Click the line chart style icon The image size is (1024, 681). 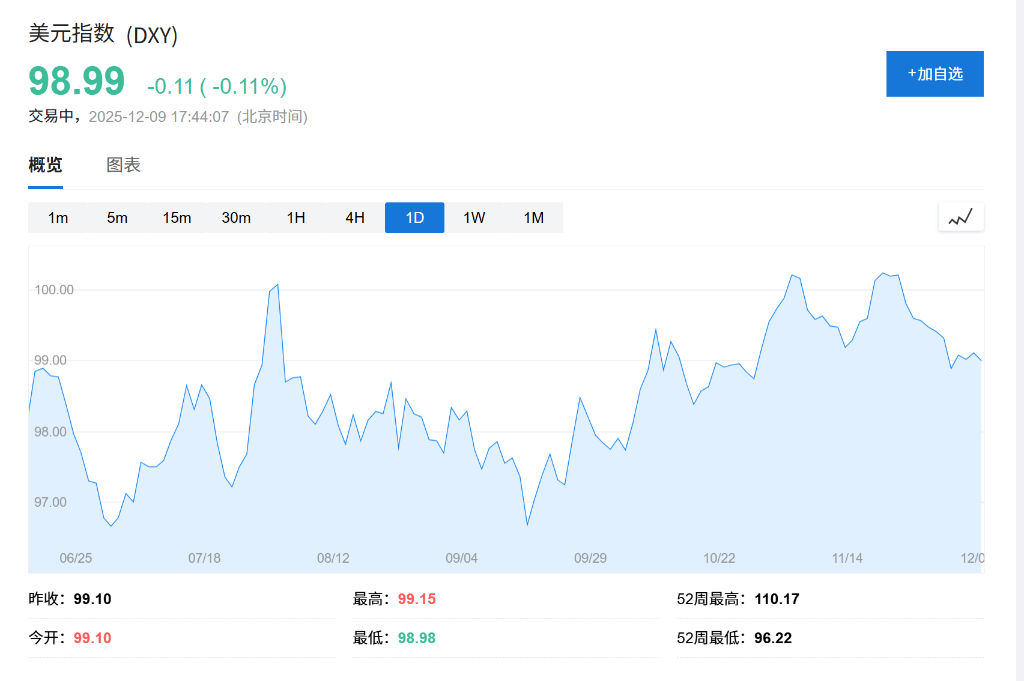tap(960, 217)
